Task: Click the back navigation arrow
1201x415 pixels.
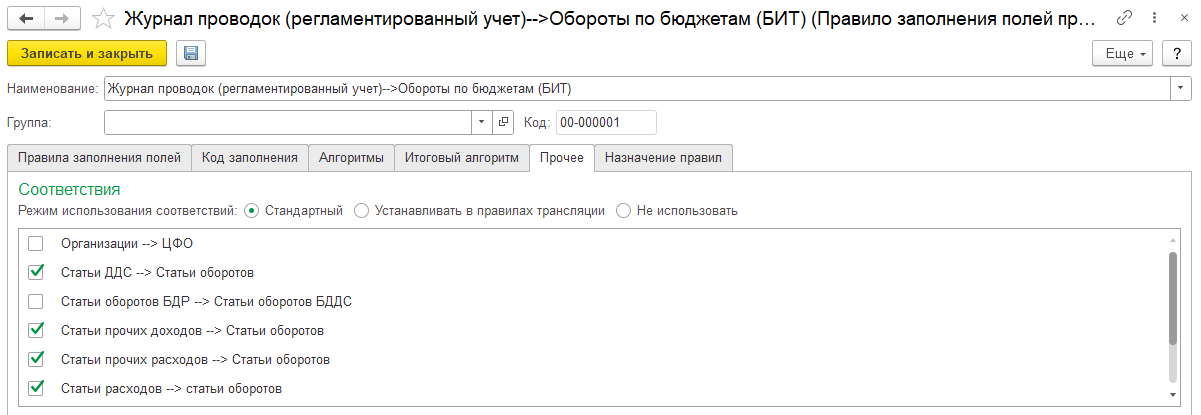Action: point(26,18)
